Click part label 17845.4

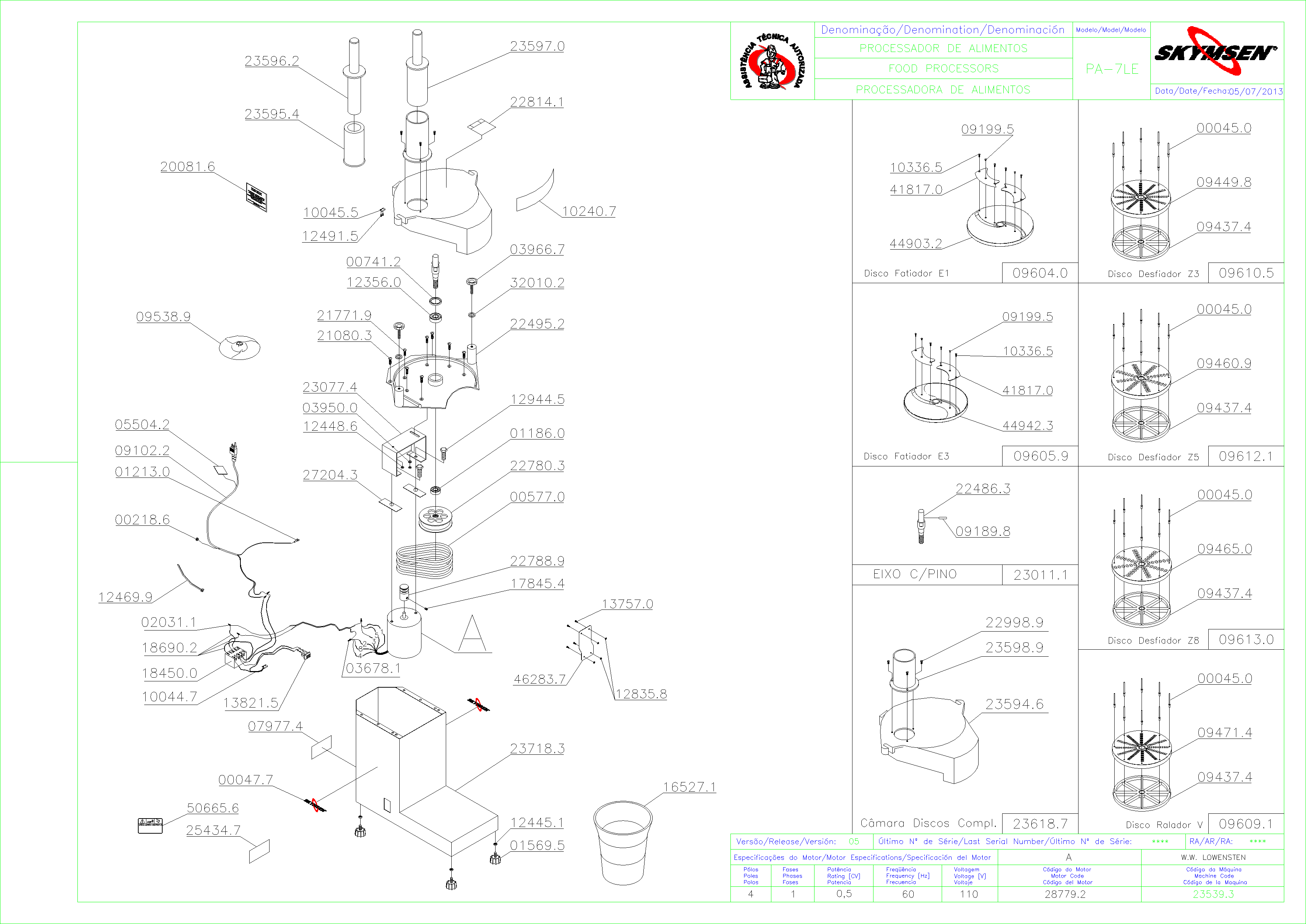point(537,584)
